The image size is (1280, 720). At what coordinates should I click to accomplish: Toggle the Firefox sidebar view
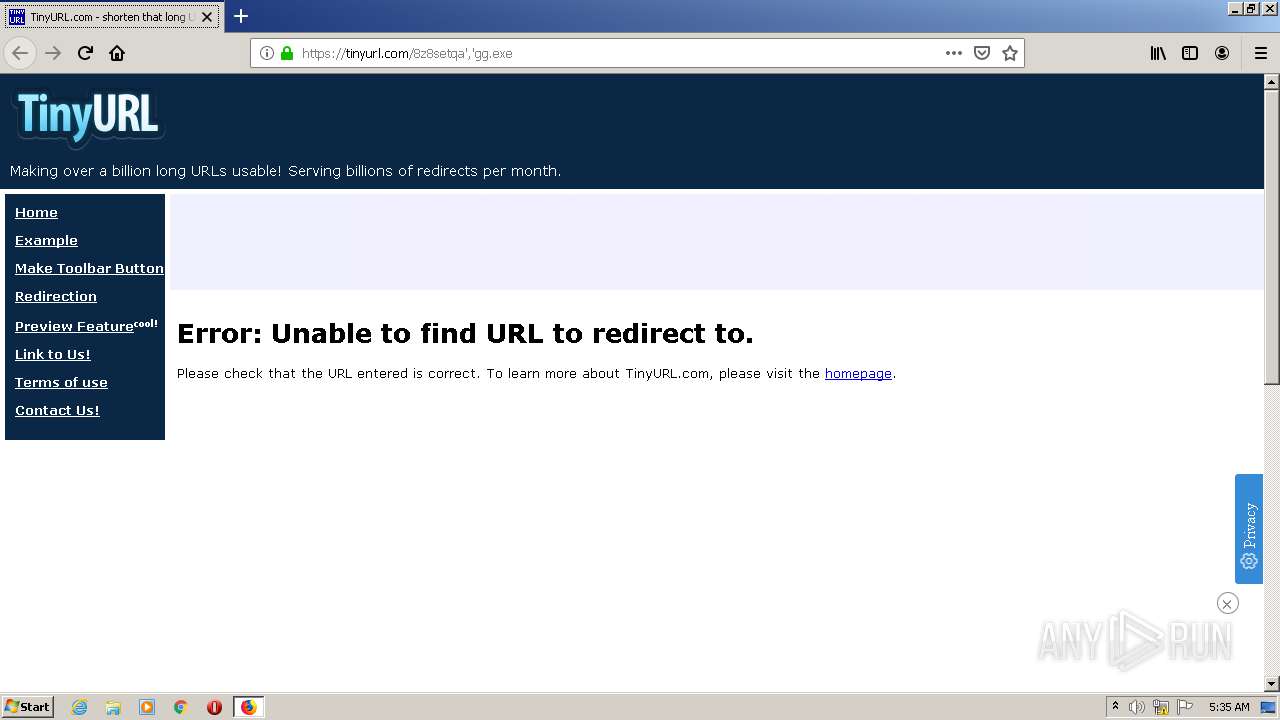coord(1190,53)
